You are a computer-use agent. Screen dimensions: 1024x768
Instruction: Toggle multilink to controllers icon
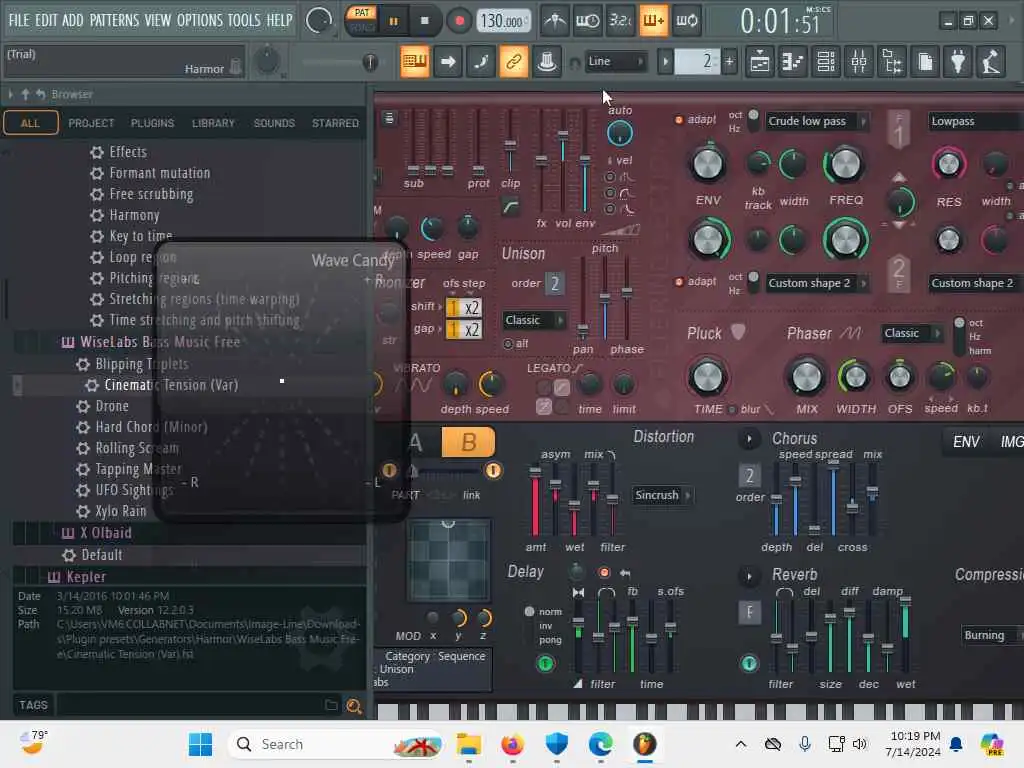point(514,62)
